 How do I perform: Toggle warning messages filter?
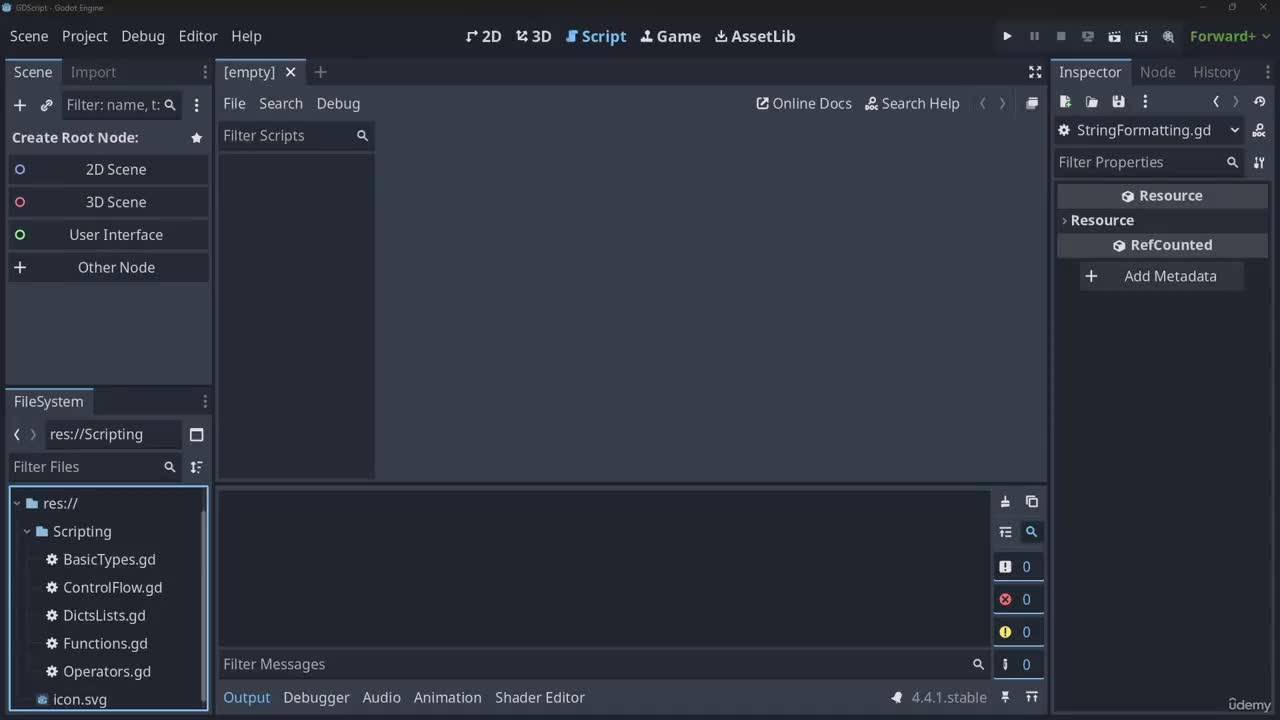(x=1018, y=632)
